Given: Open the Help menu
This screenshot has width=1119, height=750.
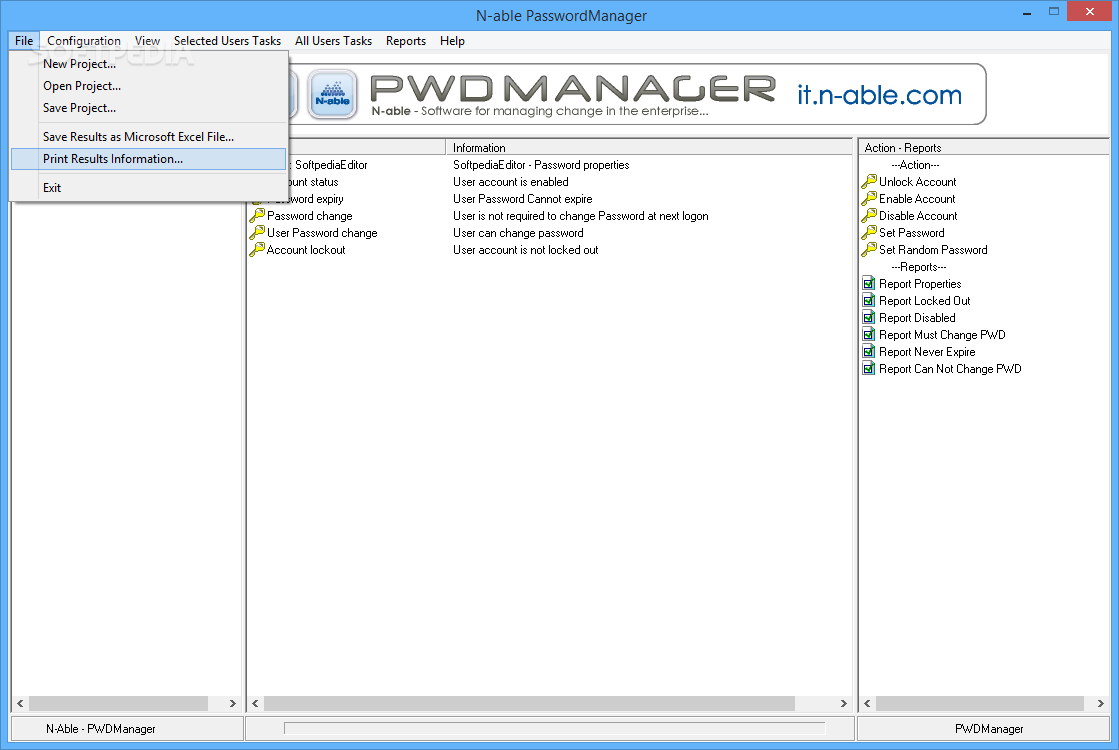Looking at the screenshot, I should [452, 41].
